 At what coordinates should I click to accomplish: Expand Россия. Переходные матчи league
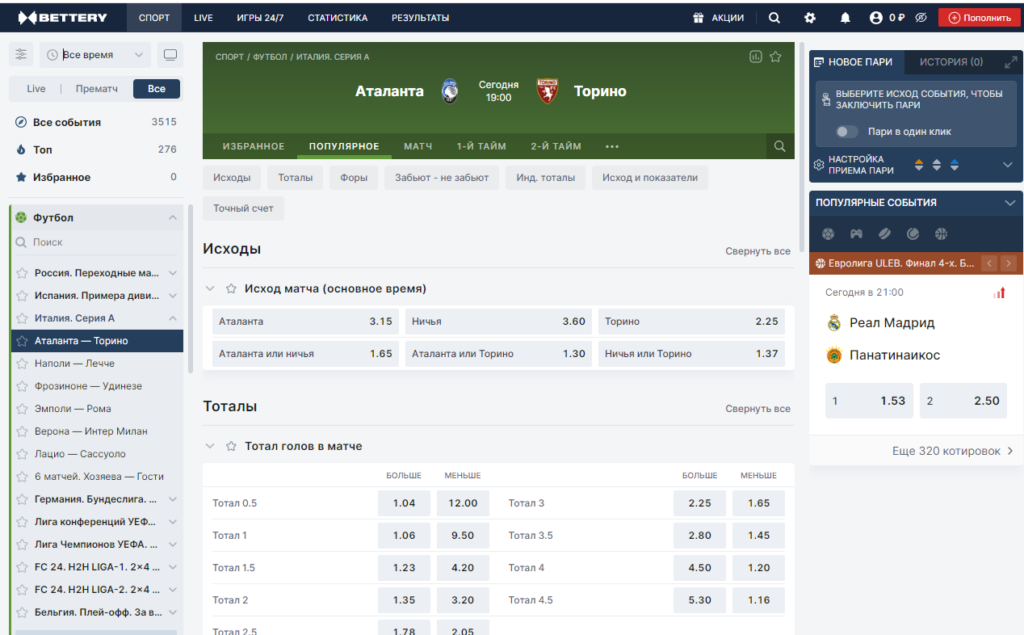(x=172, y=273)
